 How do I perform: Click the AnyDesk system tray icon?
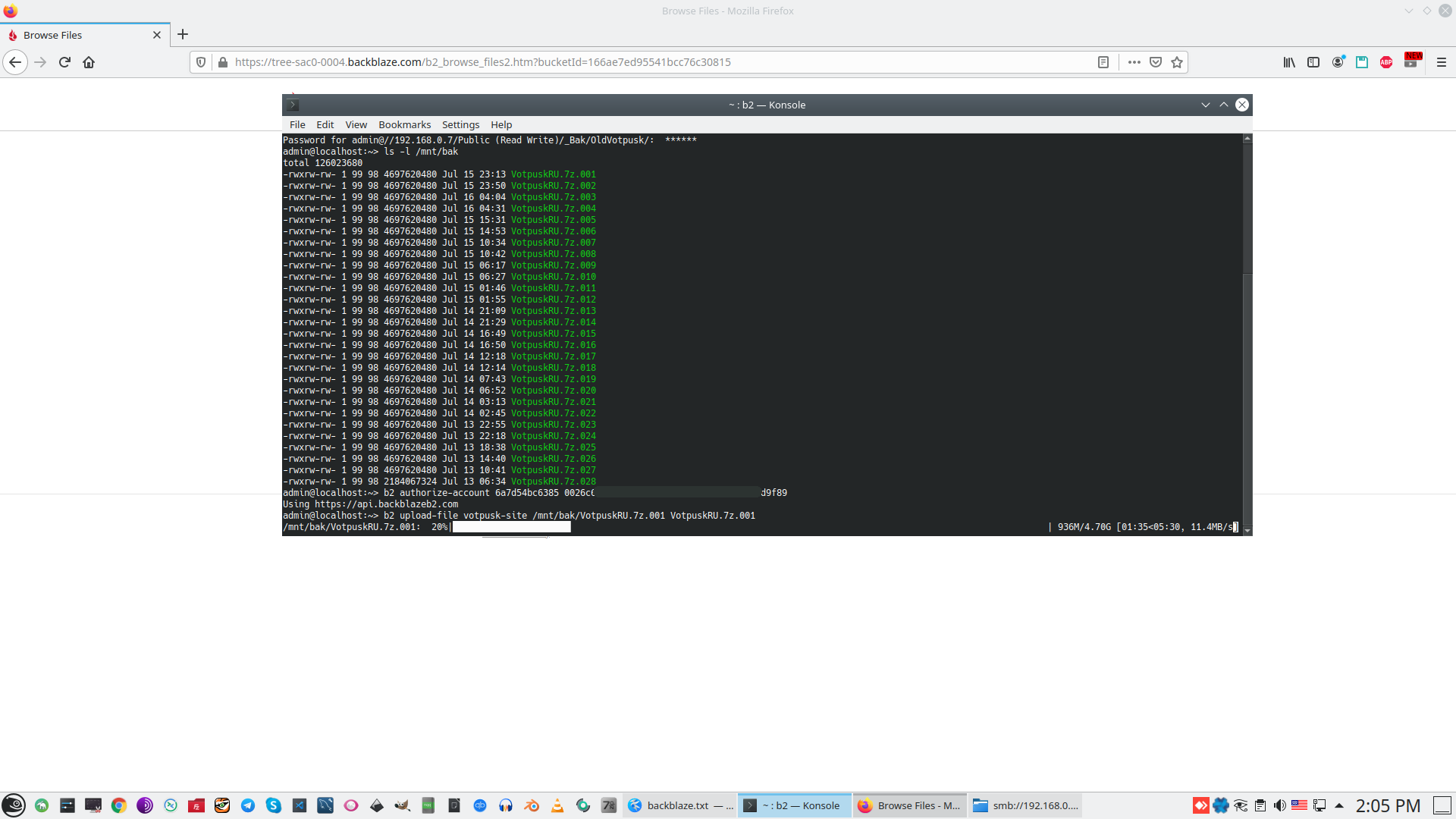(x=1201, y=805)
